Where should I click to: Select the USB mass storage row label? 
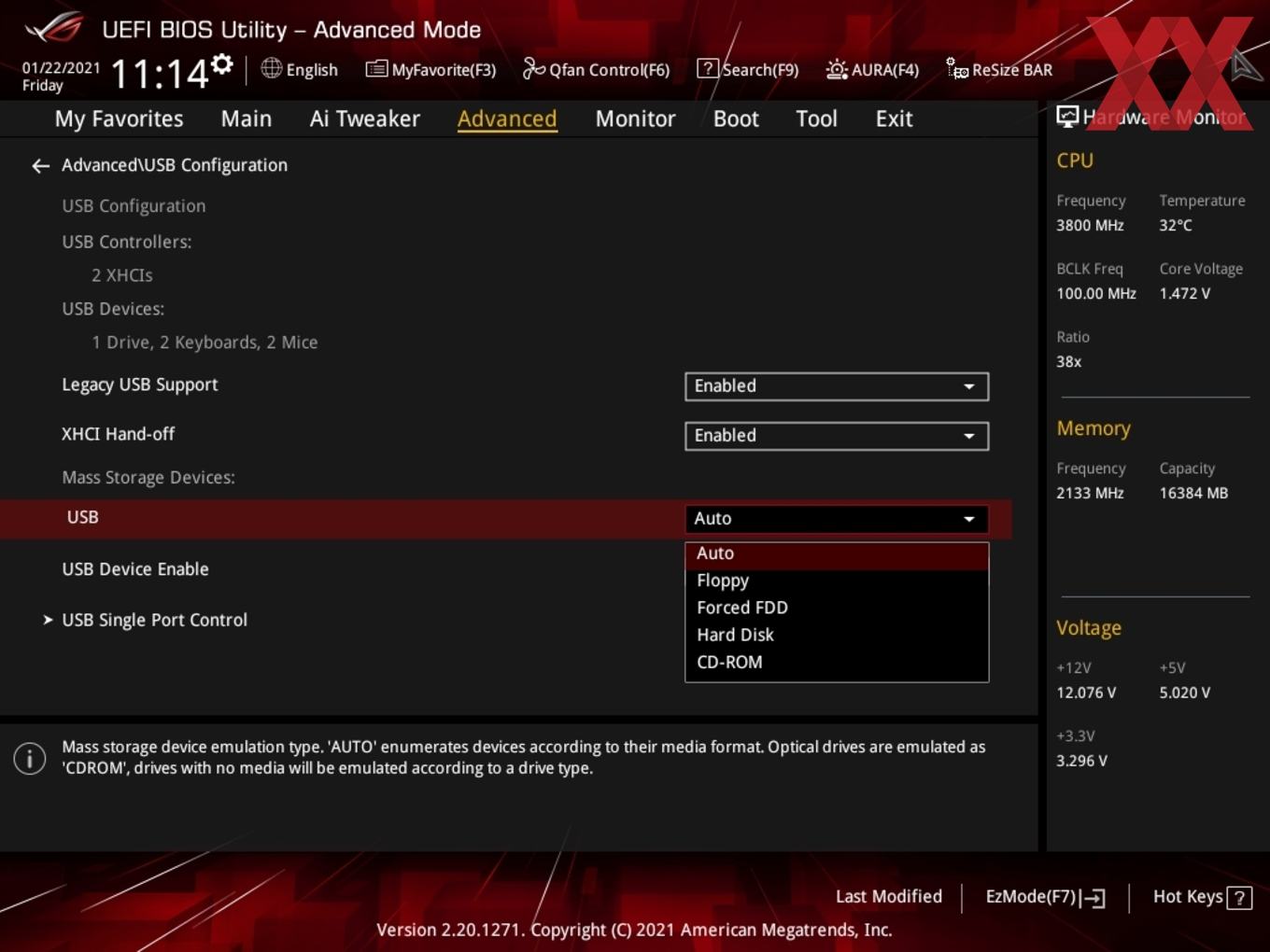click(x=82, y=517)
